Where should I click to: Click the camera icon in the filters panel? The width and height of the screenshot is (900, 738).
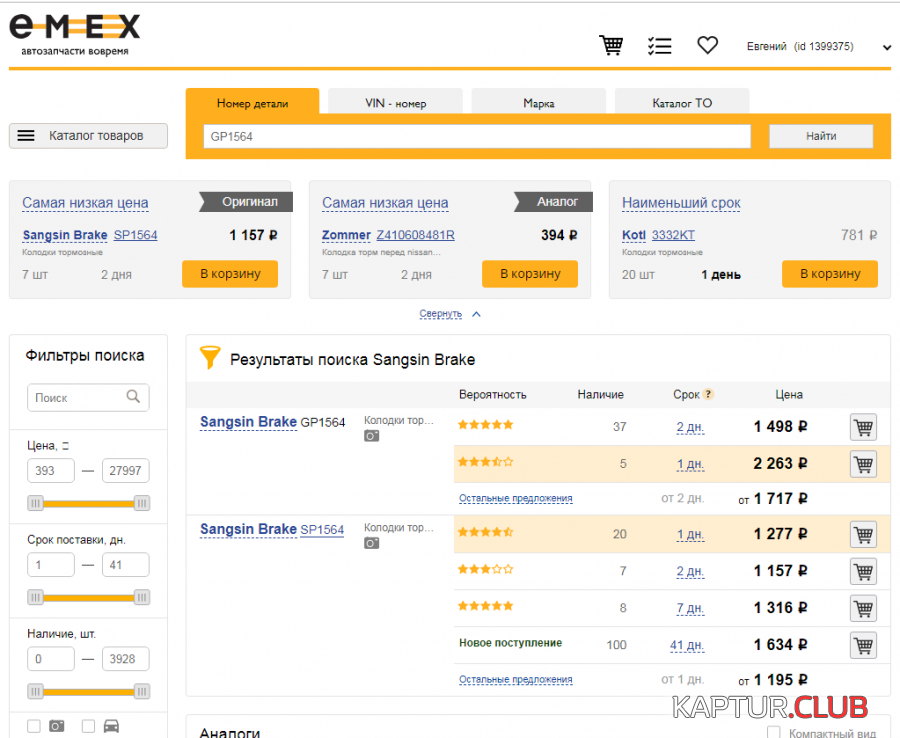(56, 726)
